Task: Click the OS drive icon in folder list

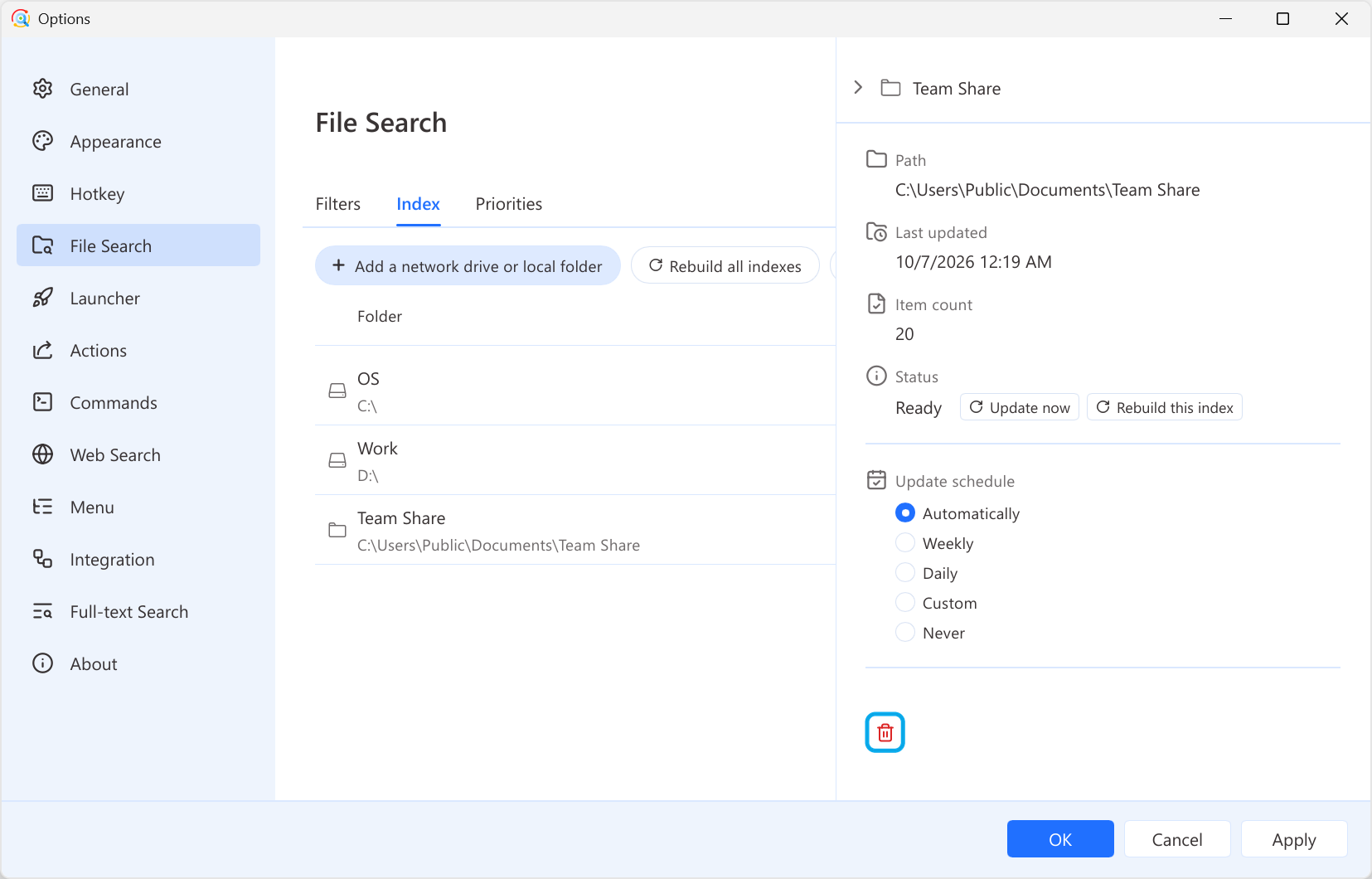Action: 337,391
